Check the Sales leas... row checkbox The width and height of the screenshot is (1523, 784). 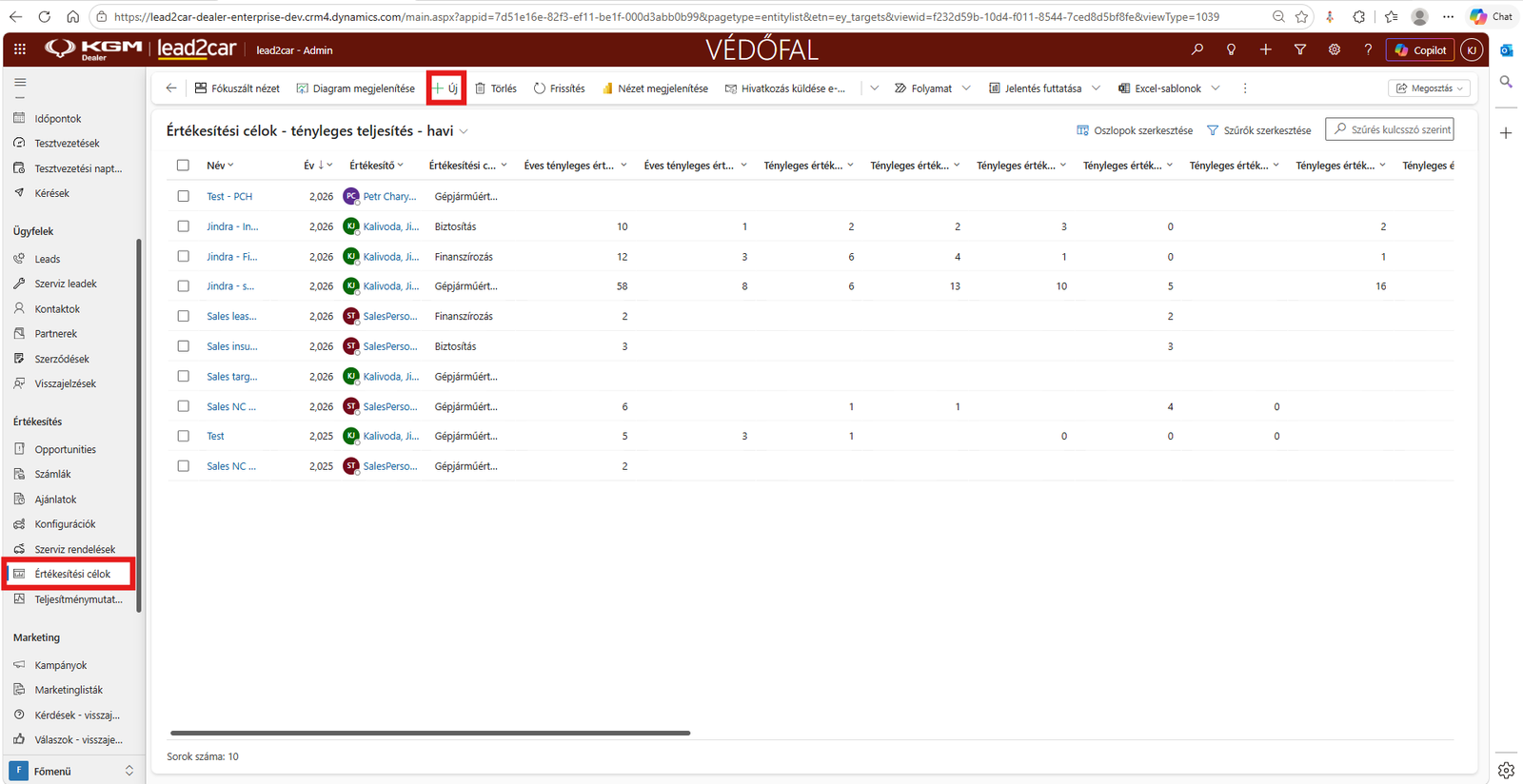(183, 316)
